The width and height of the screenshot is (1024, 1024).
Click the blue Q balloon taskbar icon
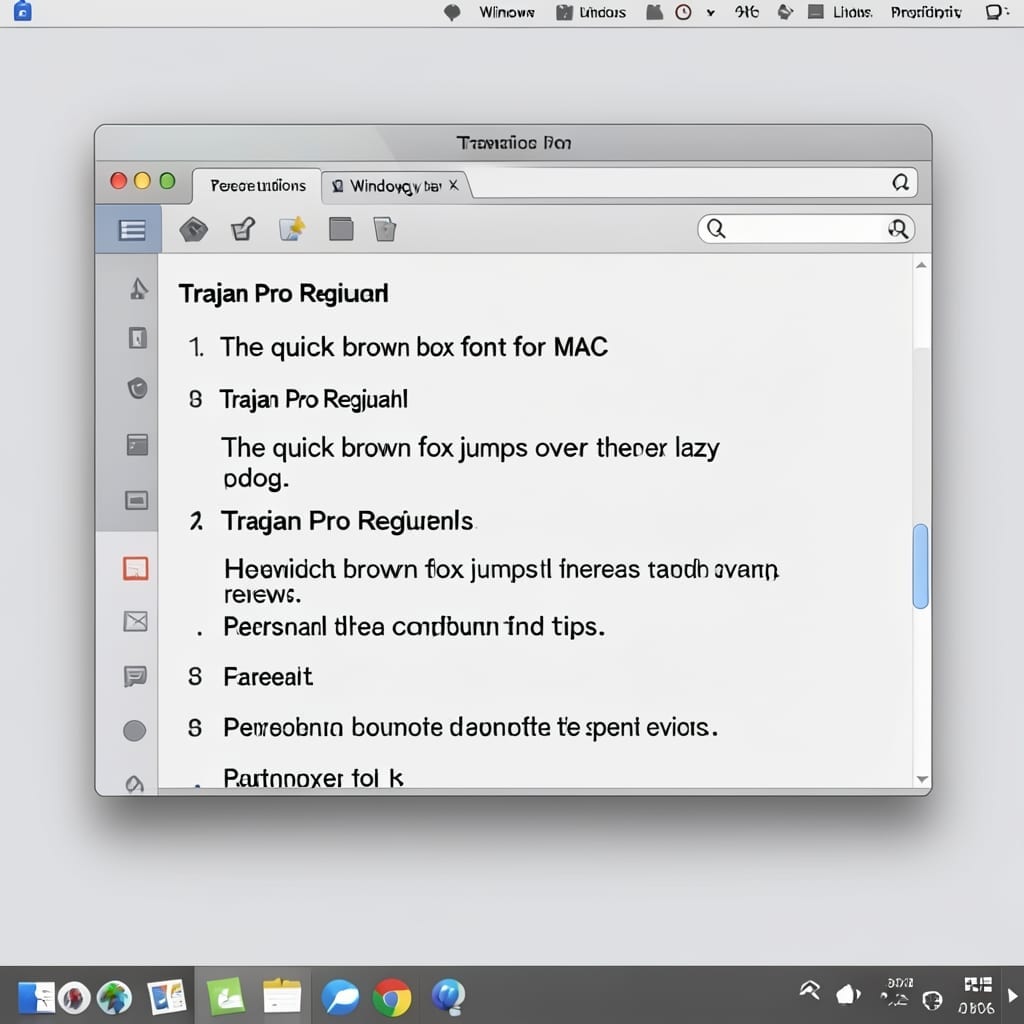click(448, 997)
